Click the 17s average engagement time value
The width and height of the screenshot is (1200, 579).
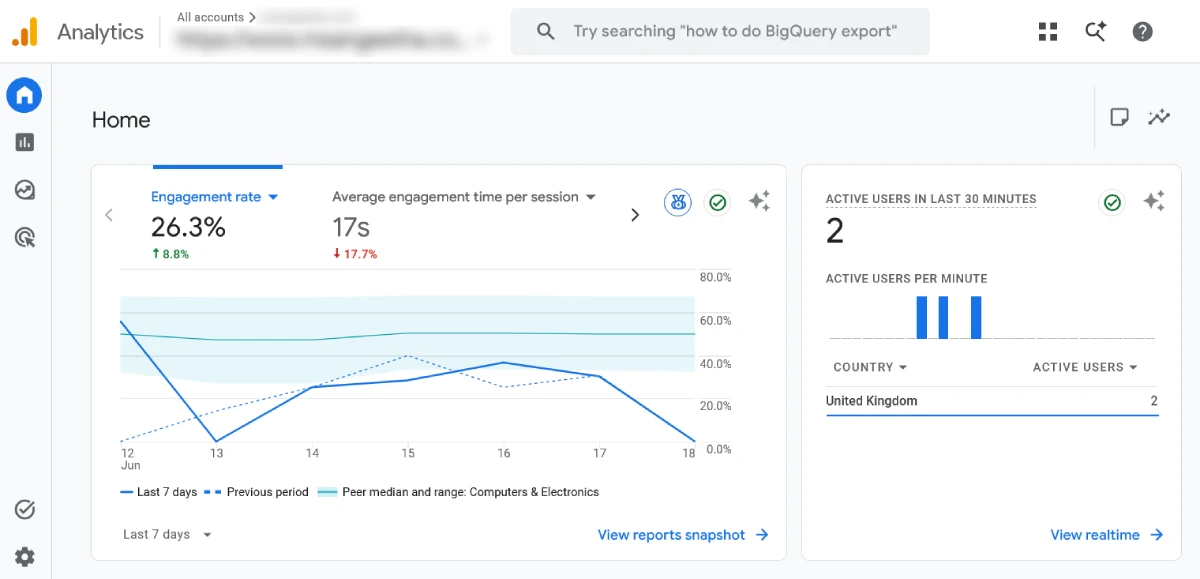(351, 228)
